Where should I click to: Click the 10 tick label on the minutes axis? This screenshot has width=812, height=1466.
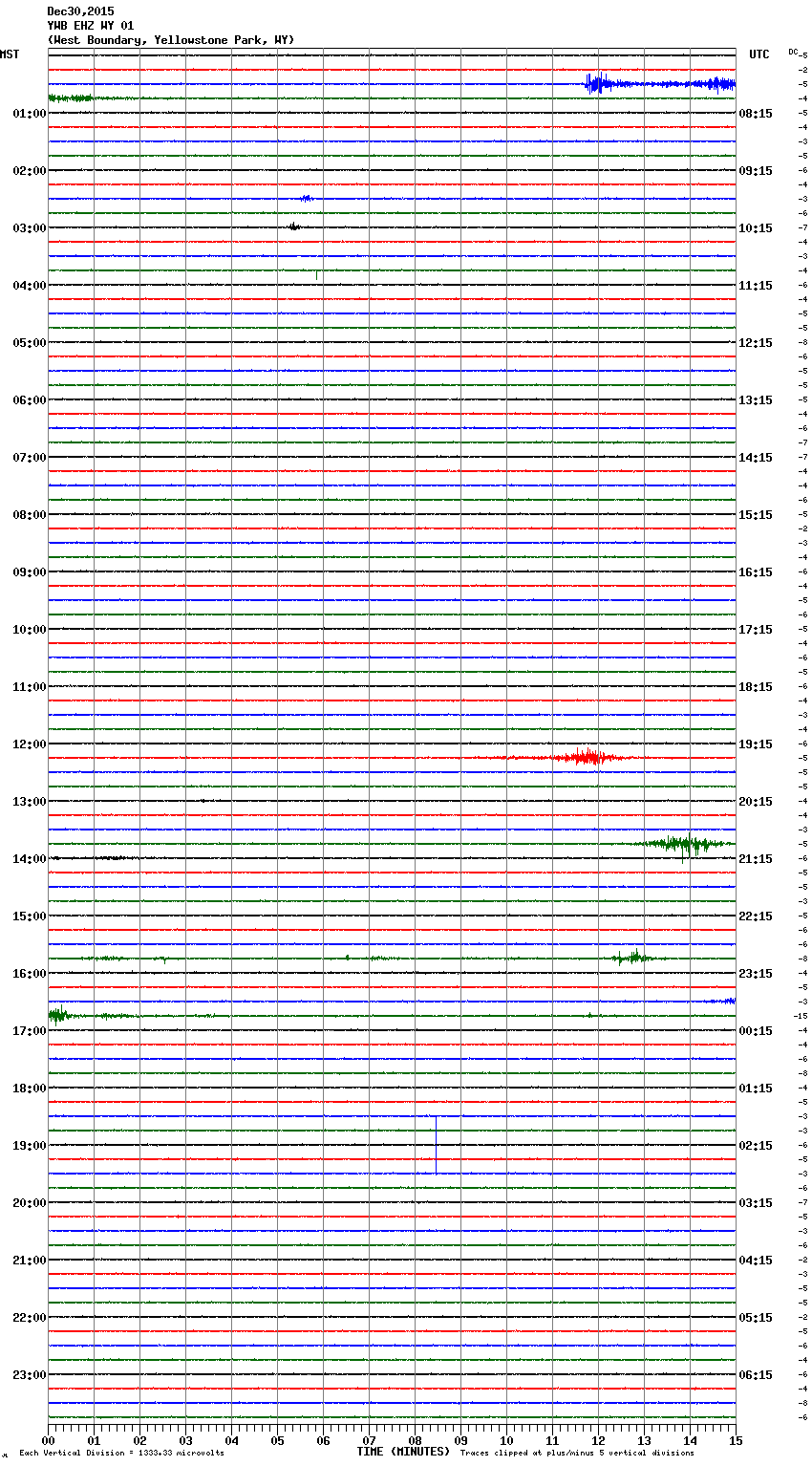pyautogui.click(x=506, y=1440)
